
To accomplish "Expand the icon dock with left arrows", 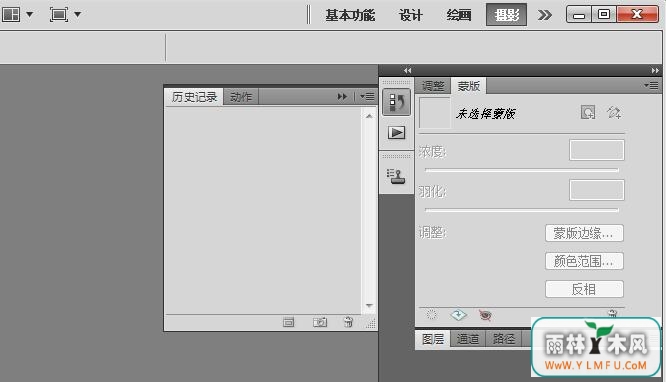I will [x=407, y=71].
